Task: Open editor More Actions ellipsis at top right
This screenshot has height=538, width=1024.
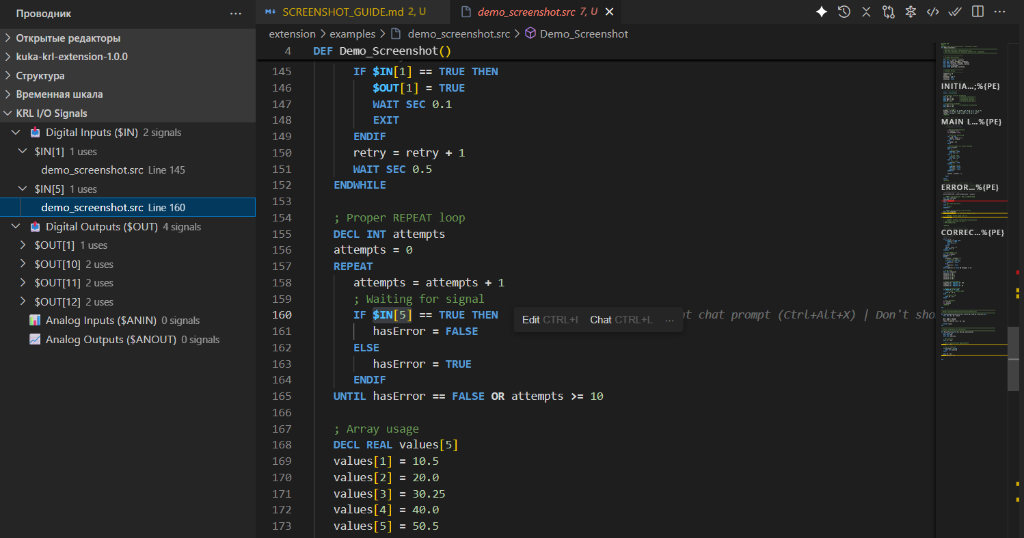Action: coord(1000,12)
